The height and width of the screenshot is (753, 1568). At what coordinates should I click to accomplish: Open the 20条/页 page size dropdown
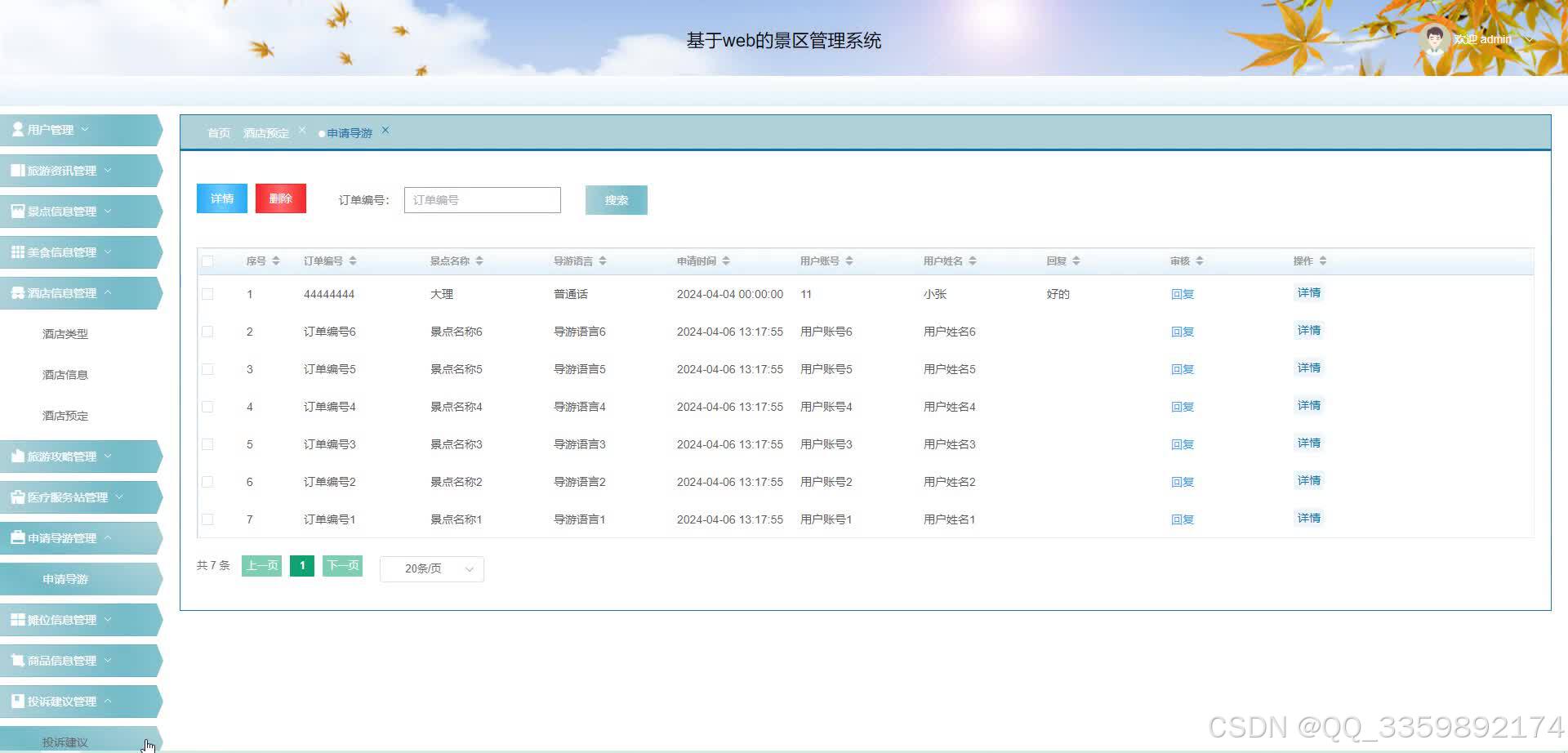click(432, 569)
